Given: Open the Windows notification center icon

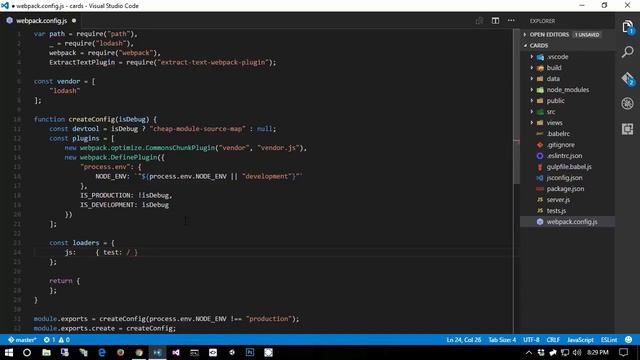Looking at the screenshot, I should tap(623, 352).
